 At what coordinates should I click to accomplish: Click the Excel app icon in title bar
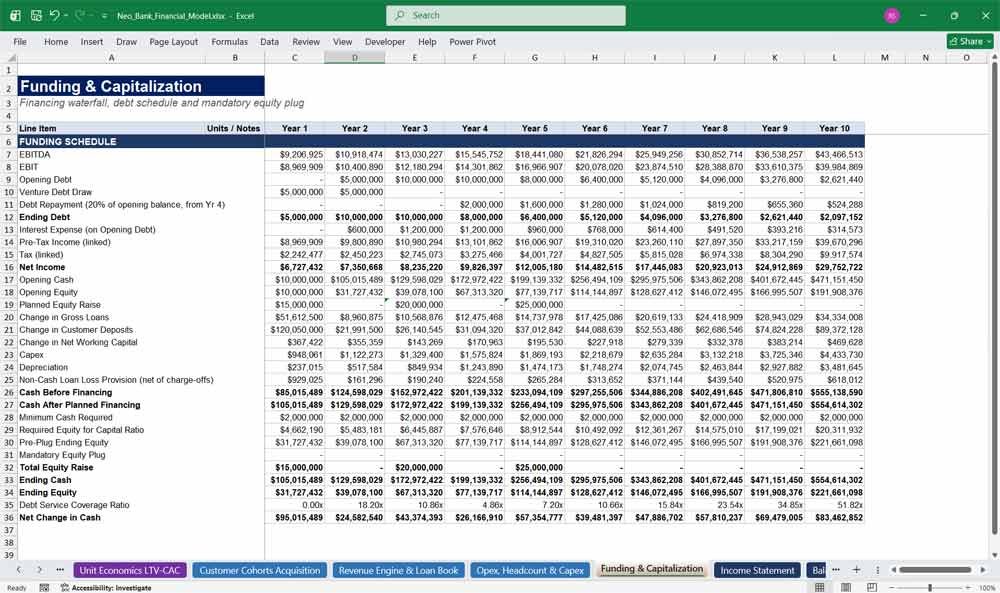(x=15, y=15)
